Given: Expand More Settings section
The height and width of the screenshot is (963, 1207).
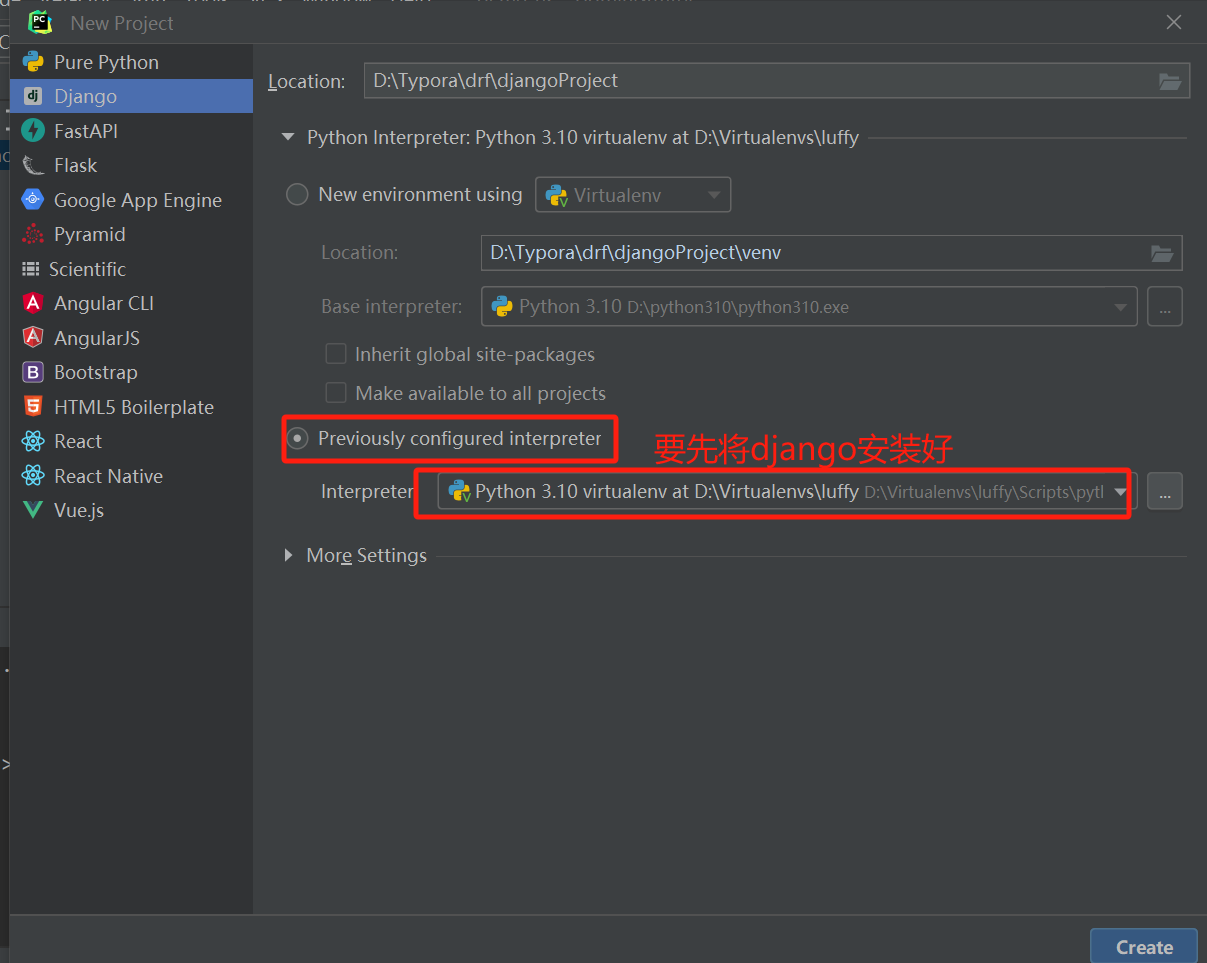Looking at the screenshot, I should click(289, 555).
